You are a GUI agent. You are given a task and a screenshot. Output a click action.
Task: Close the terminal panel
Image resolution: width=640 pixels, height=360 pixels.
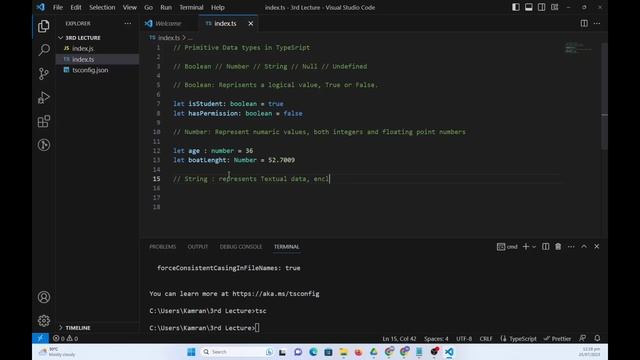tap(597, 247)
